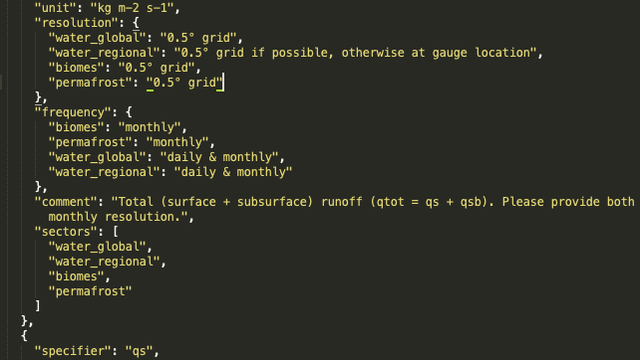This screenshot has height=360, width=640.
Task: Click "otherwise at gauge location" text
Action: click(436, 53)
